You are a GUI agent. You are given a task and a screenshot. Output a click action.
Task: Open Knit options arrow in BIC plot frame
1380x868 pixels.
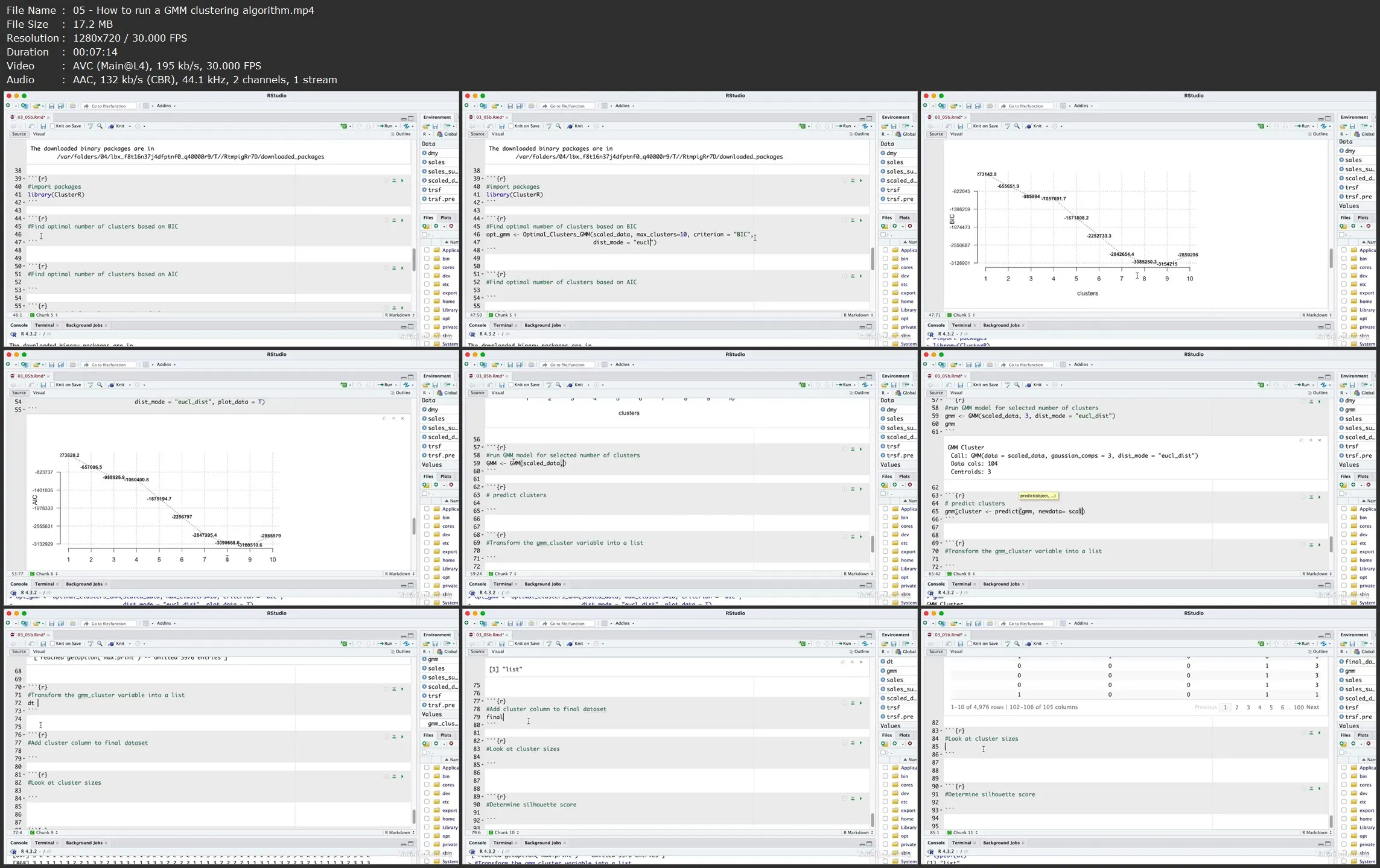[1047, 126]
